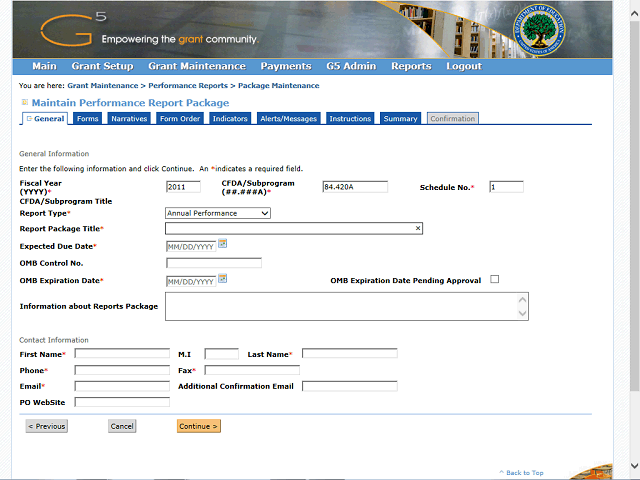640x480 pixels.
Task: Click the First Name field
Action: click(x=122, y=353)
